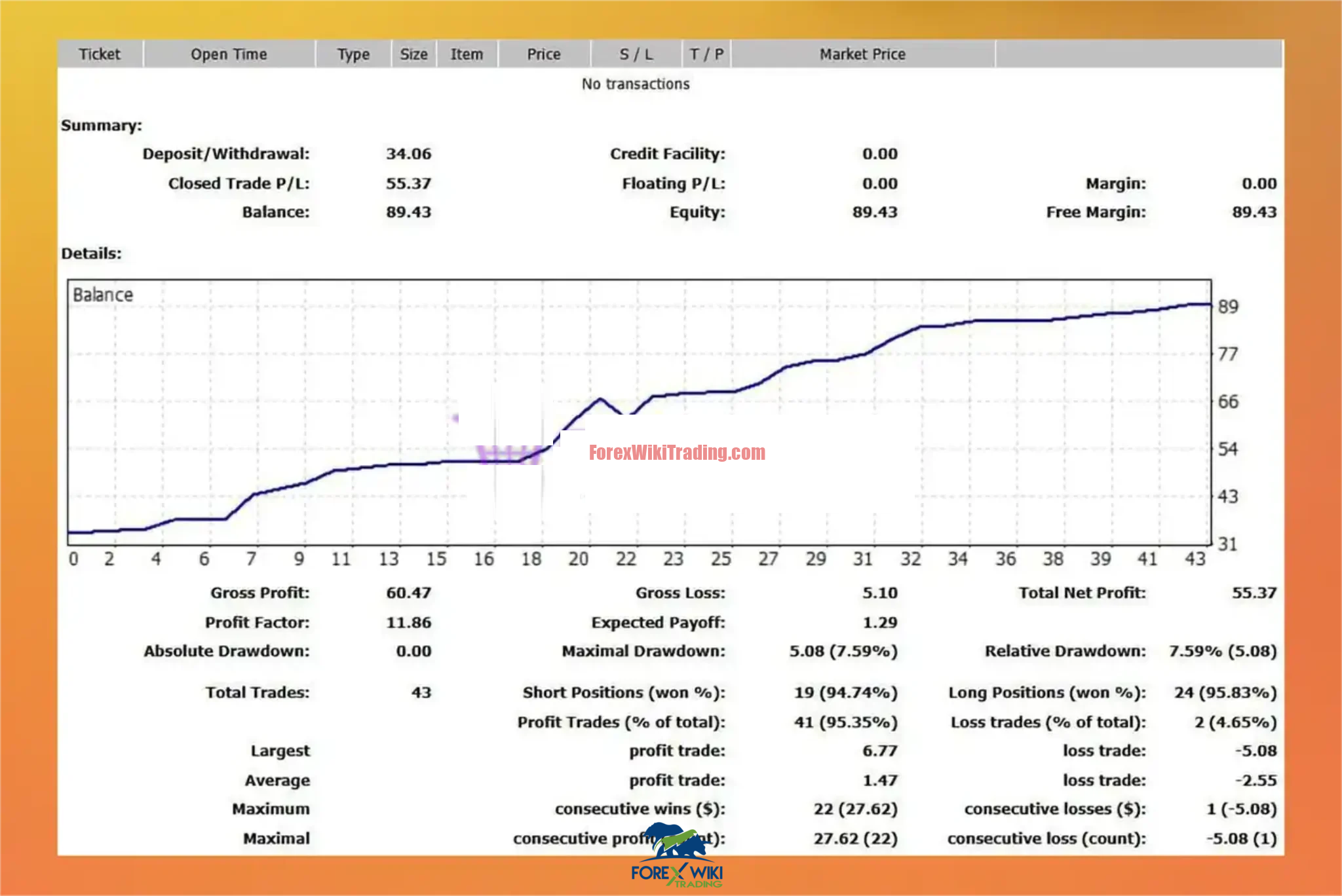
Task: Select the Type column header
Action: (353, 54)
